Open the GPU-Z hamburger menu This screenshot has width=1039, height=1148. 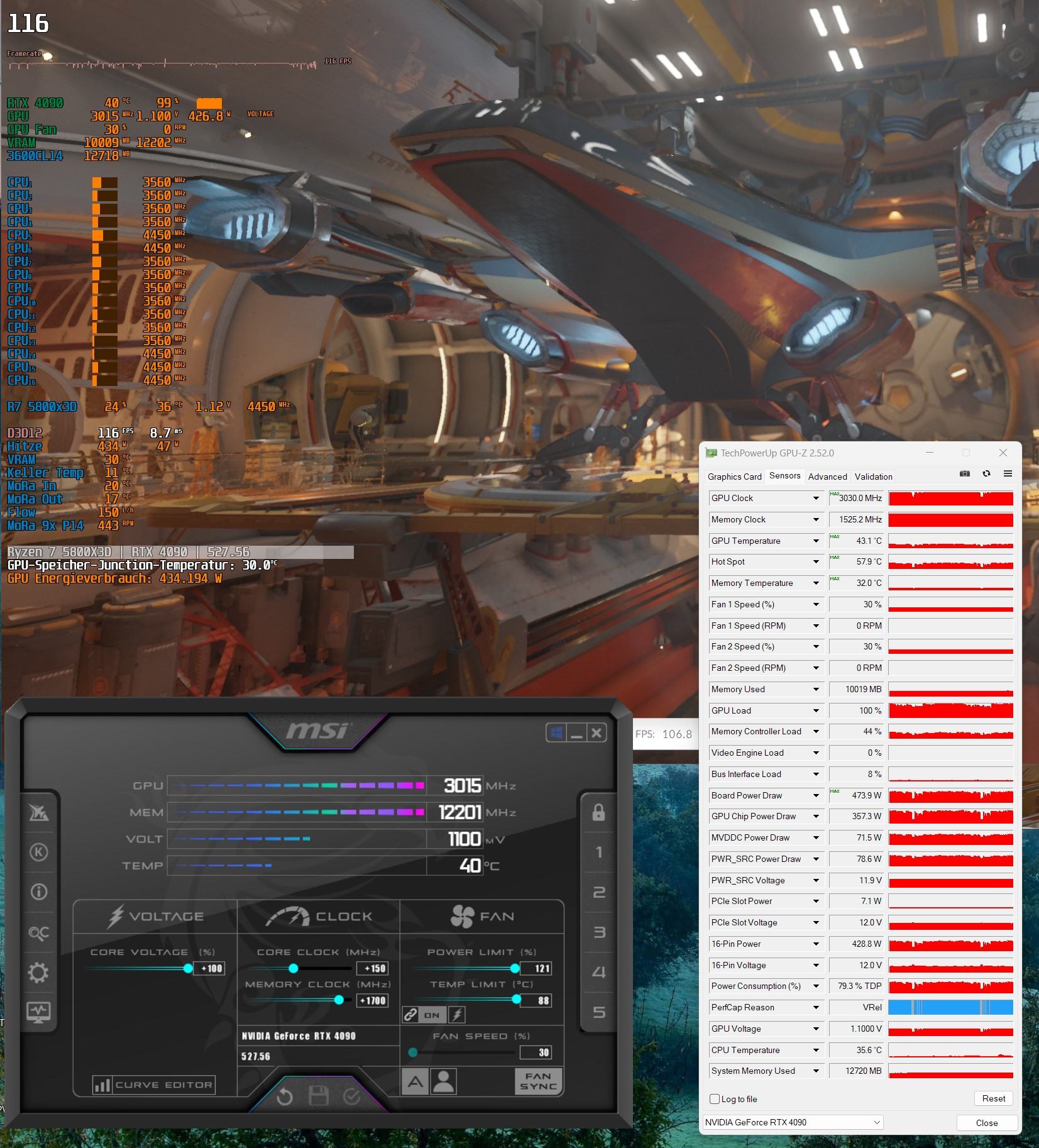coord(1008,473)
